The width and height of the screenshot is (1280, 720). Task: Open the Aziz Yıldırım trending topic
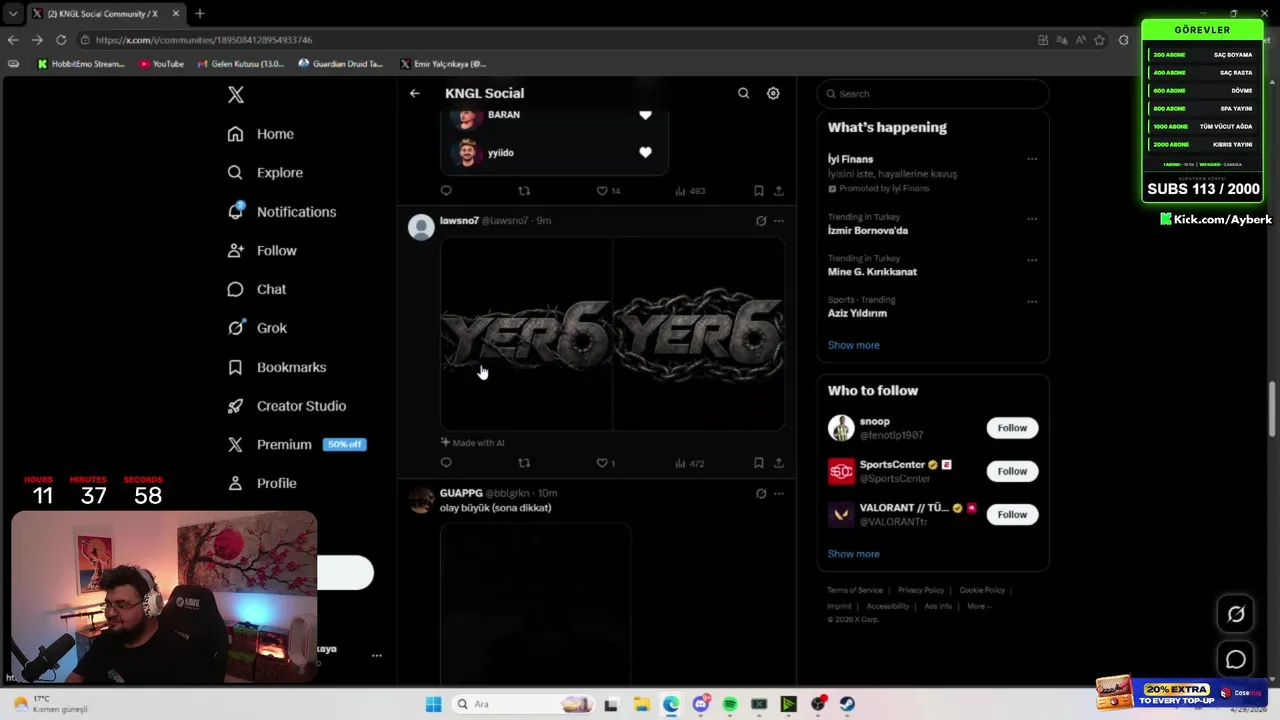coord(857,313)
